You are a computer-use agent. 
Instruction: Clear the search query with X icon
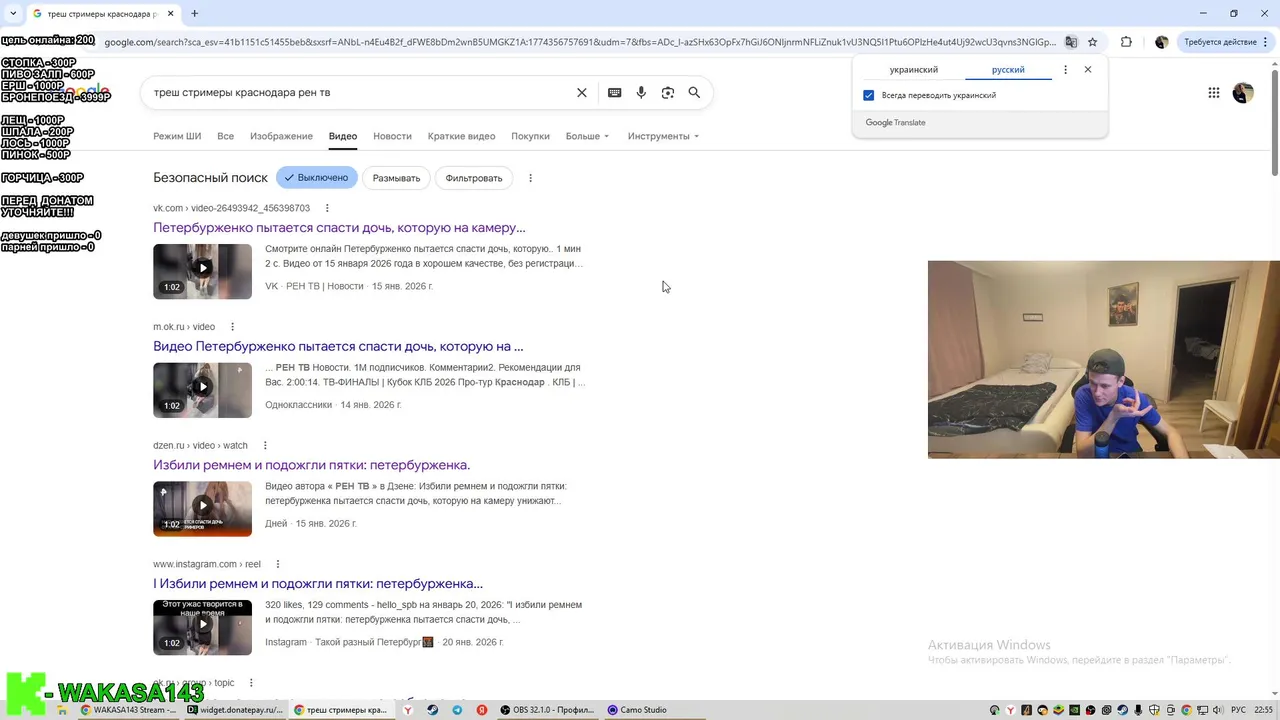point(581,92)
